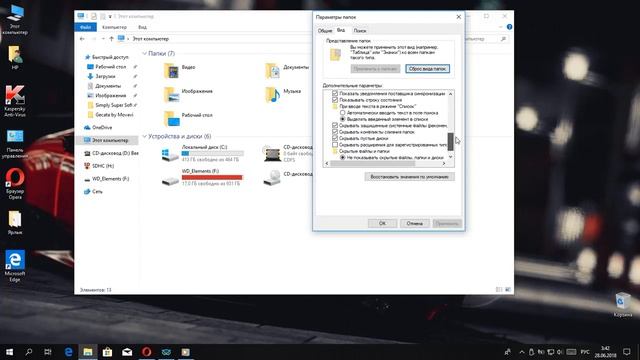
Task: Select Локальный диск (C:) drive icon
Action: [x=170, y=155]
